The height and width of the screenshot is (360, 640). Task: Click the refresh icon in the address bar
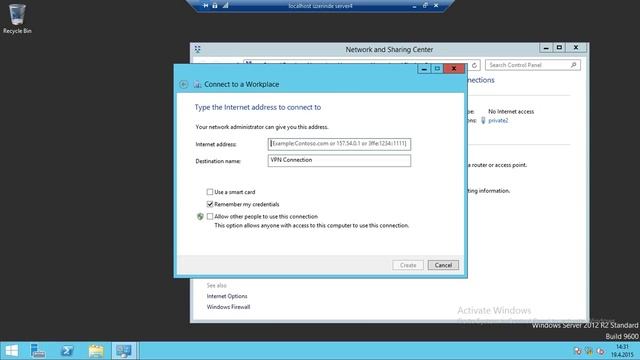point(474,65)
